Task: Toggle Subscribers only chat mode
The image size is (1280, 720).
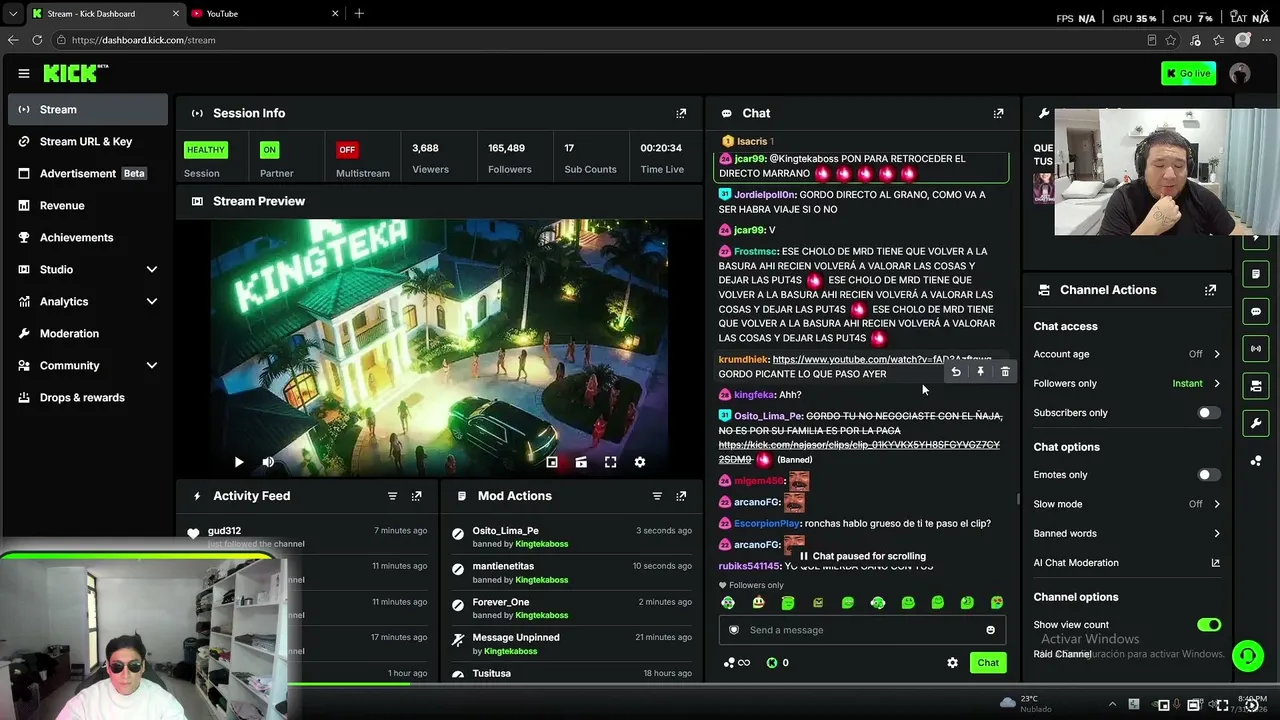Action: point(1209,413)
